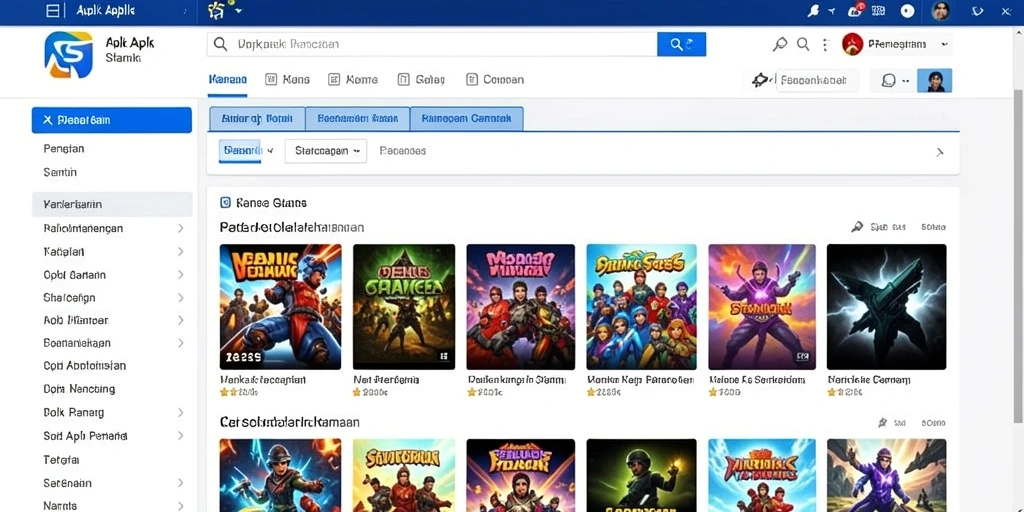Click the star rating under purple ninja game

(x=724, y=392)
